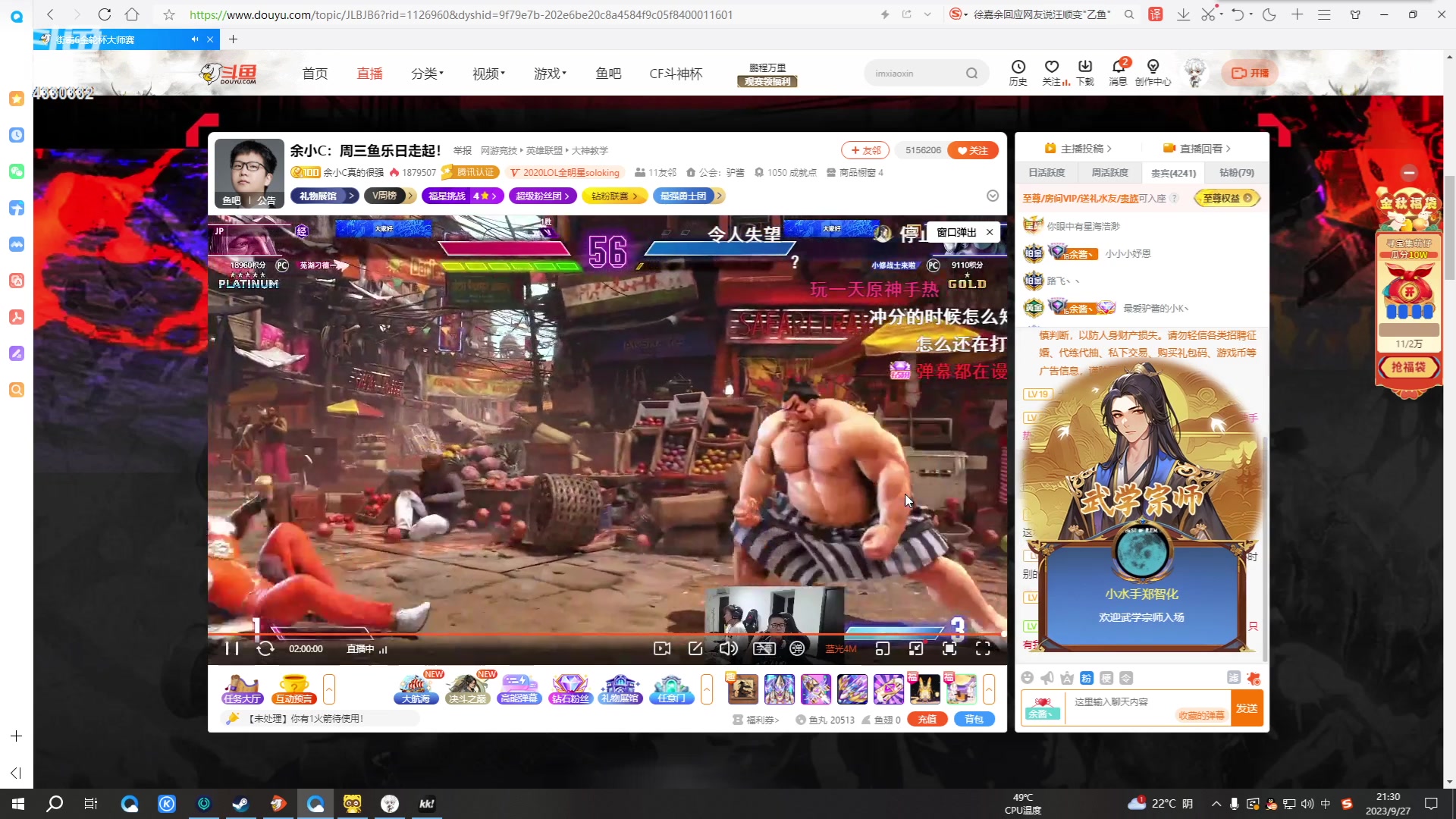Reload the stream with the refresh icon
This screenshot has width=1456, height=819.
pyautogui.click(x=265, y=648)
